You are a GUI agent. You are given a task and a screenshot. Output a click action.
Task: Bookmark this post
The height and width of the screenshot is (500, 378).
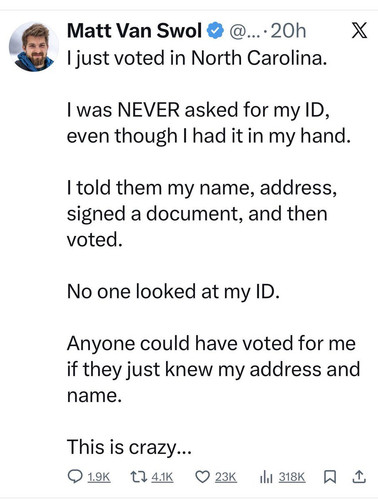(330, 477)
